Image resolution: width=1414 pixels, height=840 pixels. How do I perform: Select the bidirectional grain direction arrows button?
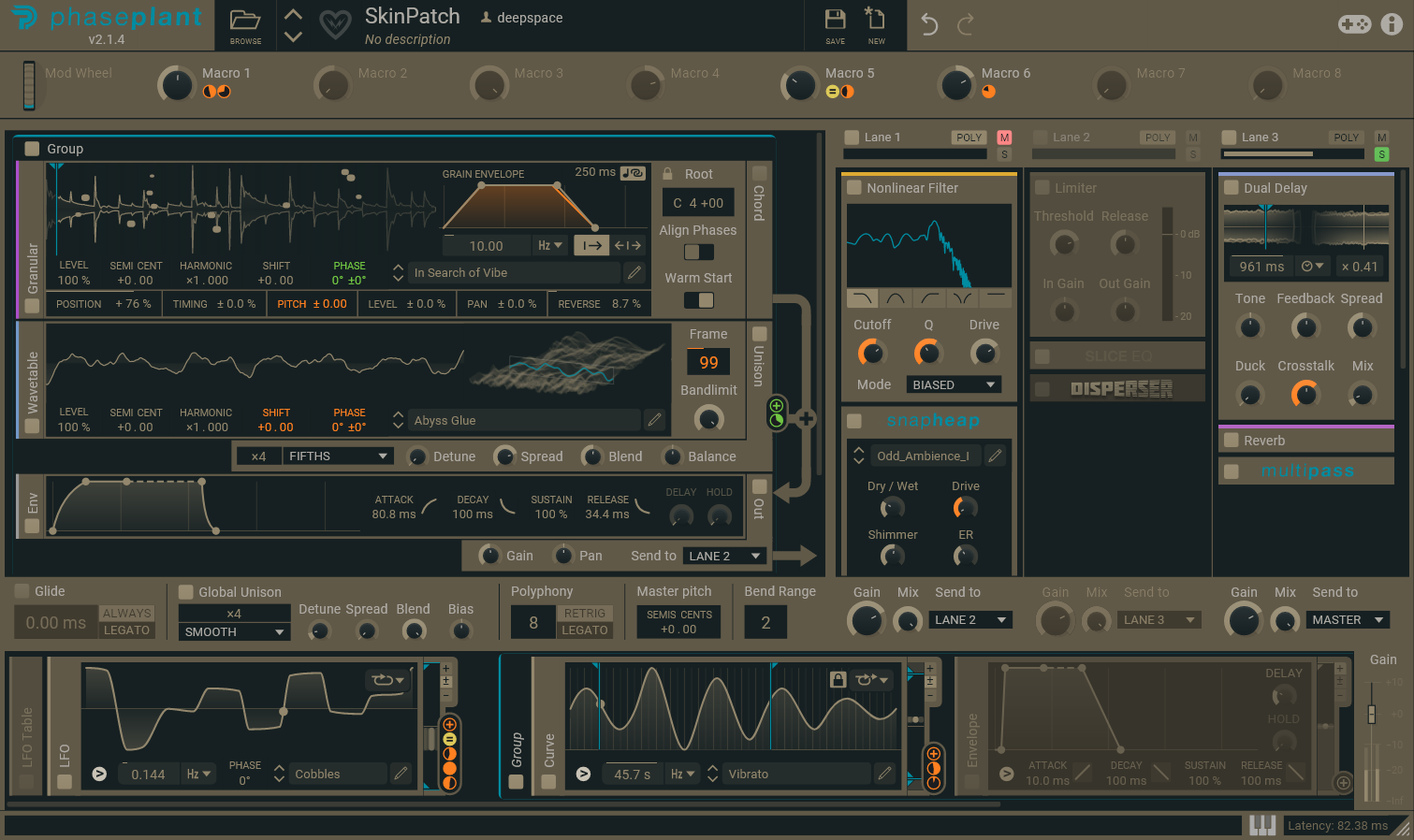coord(628,245)
